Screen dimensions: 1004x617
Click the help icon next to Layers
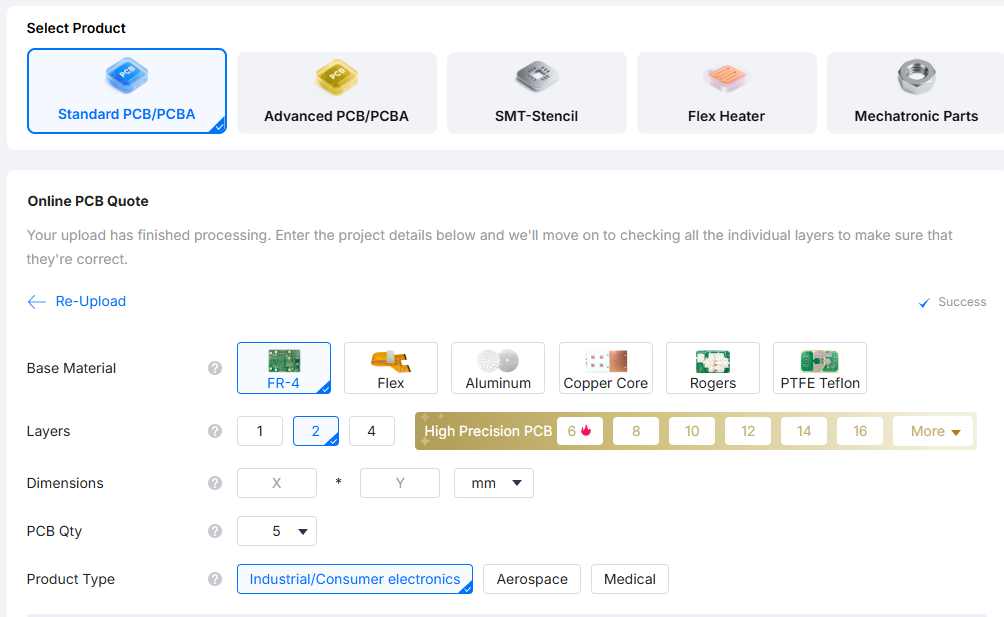pos(214,432)
